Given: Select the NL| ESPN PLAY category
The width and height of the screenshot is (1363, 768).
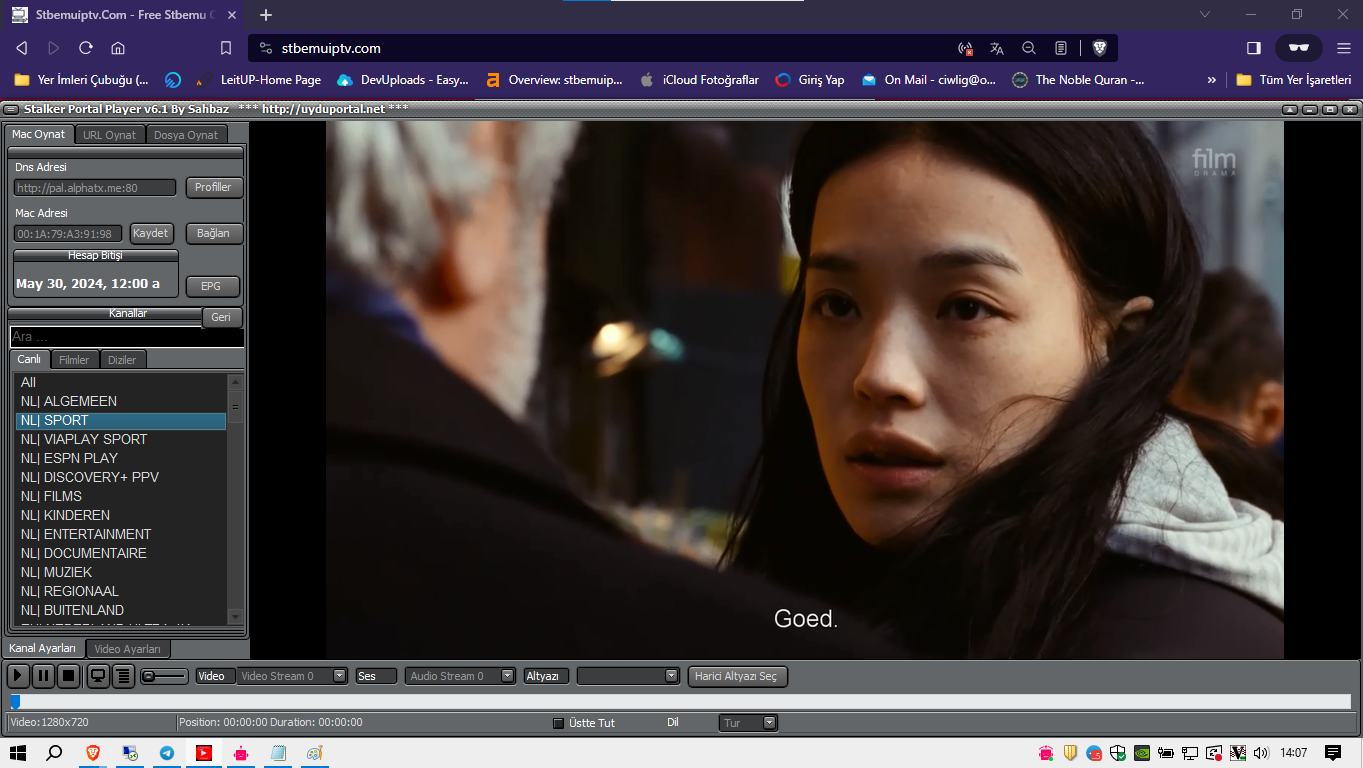Looking at the screenshot, I should pyautogui.click(x=121, y=458).
